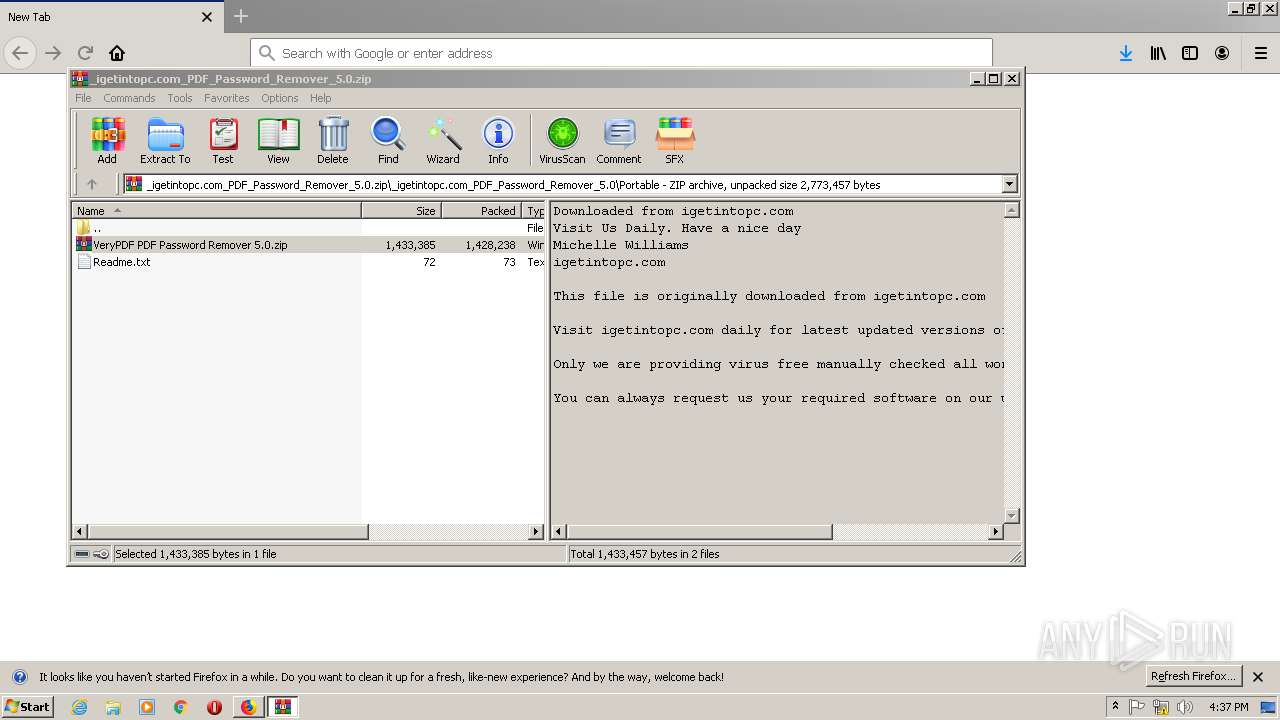Show archive Info
This screenshot has width=1280, height=720.
[x=498, y=140]
